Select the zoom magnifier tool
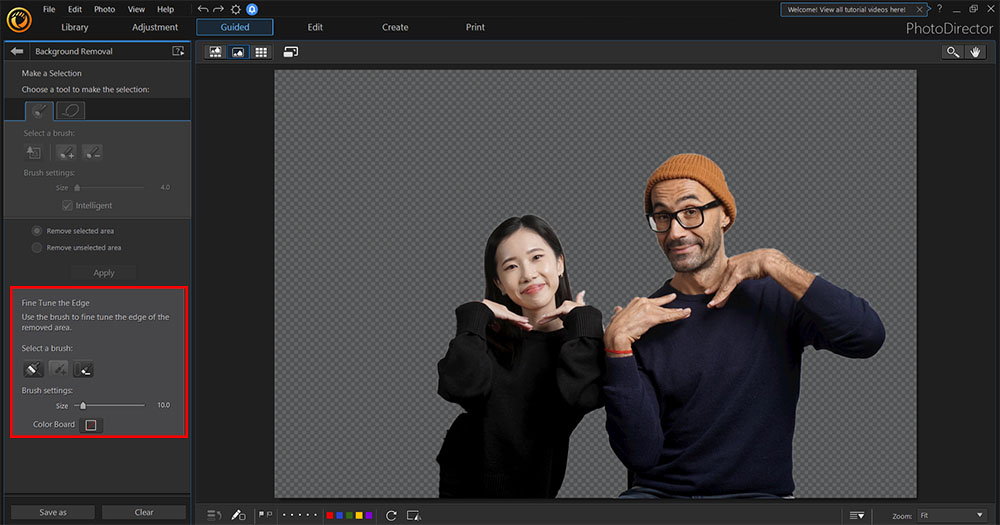Image resolution: width=1000 pixels, height=525 pixels. point(953,52)
